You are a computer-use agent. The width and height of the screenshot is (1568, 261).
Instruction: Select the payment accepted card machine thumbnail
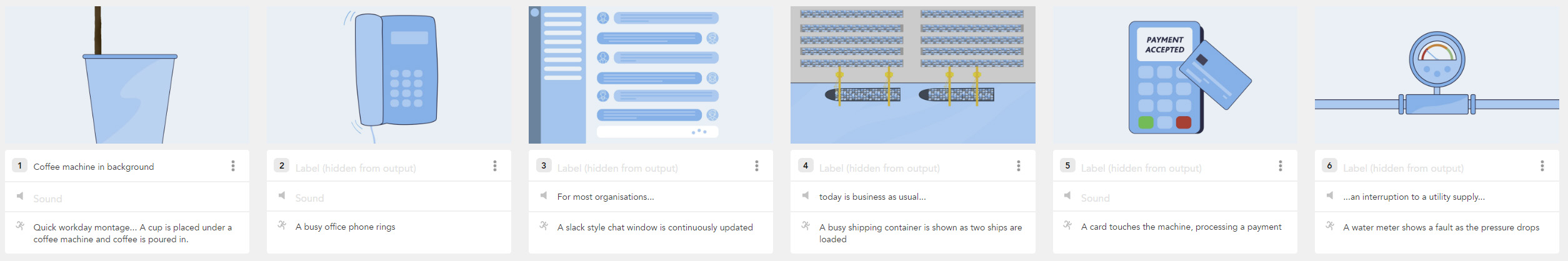click(x=1175, y=75)
